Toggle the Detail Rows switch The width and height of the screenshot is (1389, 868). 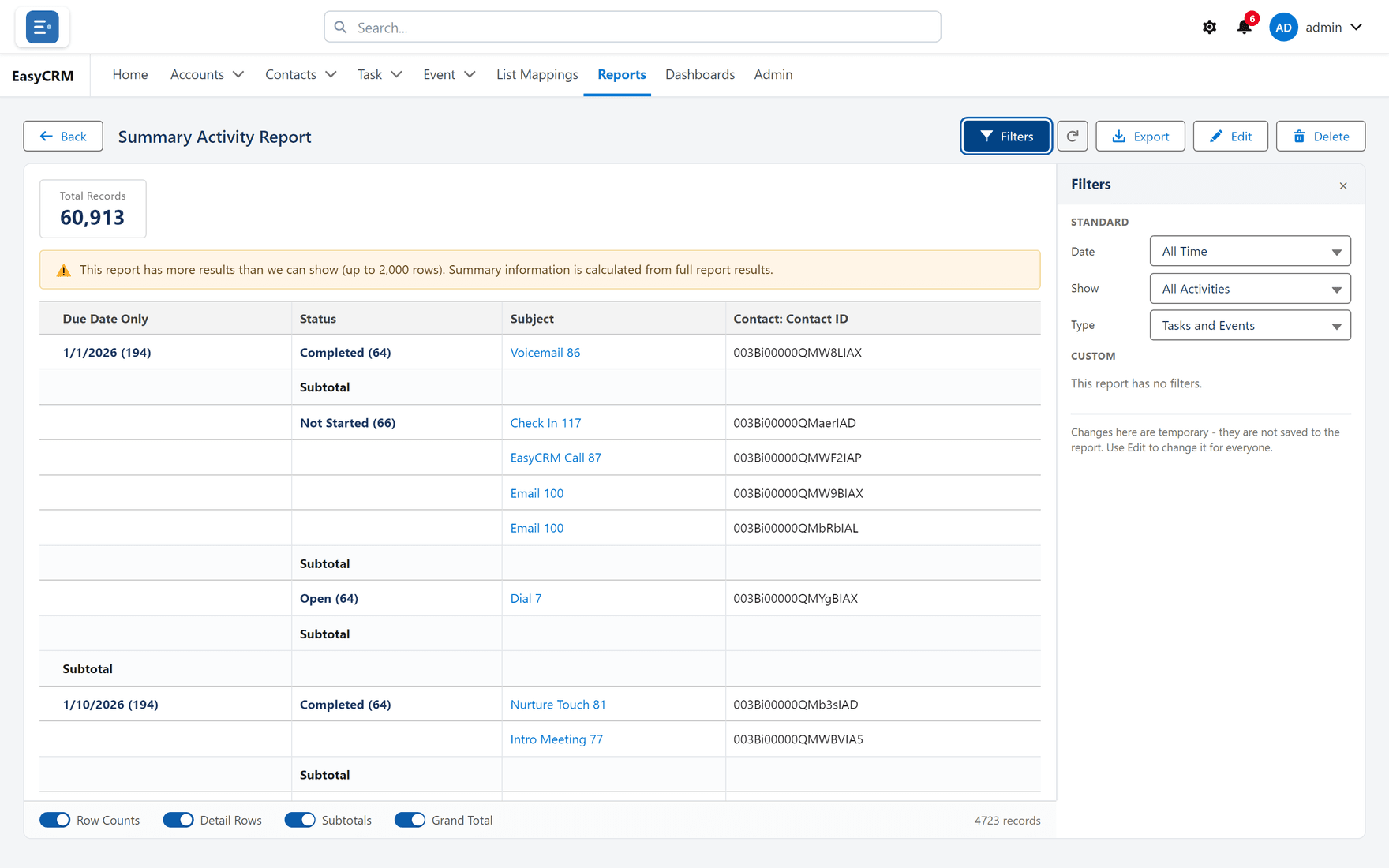click(x=178, y=820)
